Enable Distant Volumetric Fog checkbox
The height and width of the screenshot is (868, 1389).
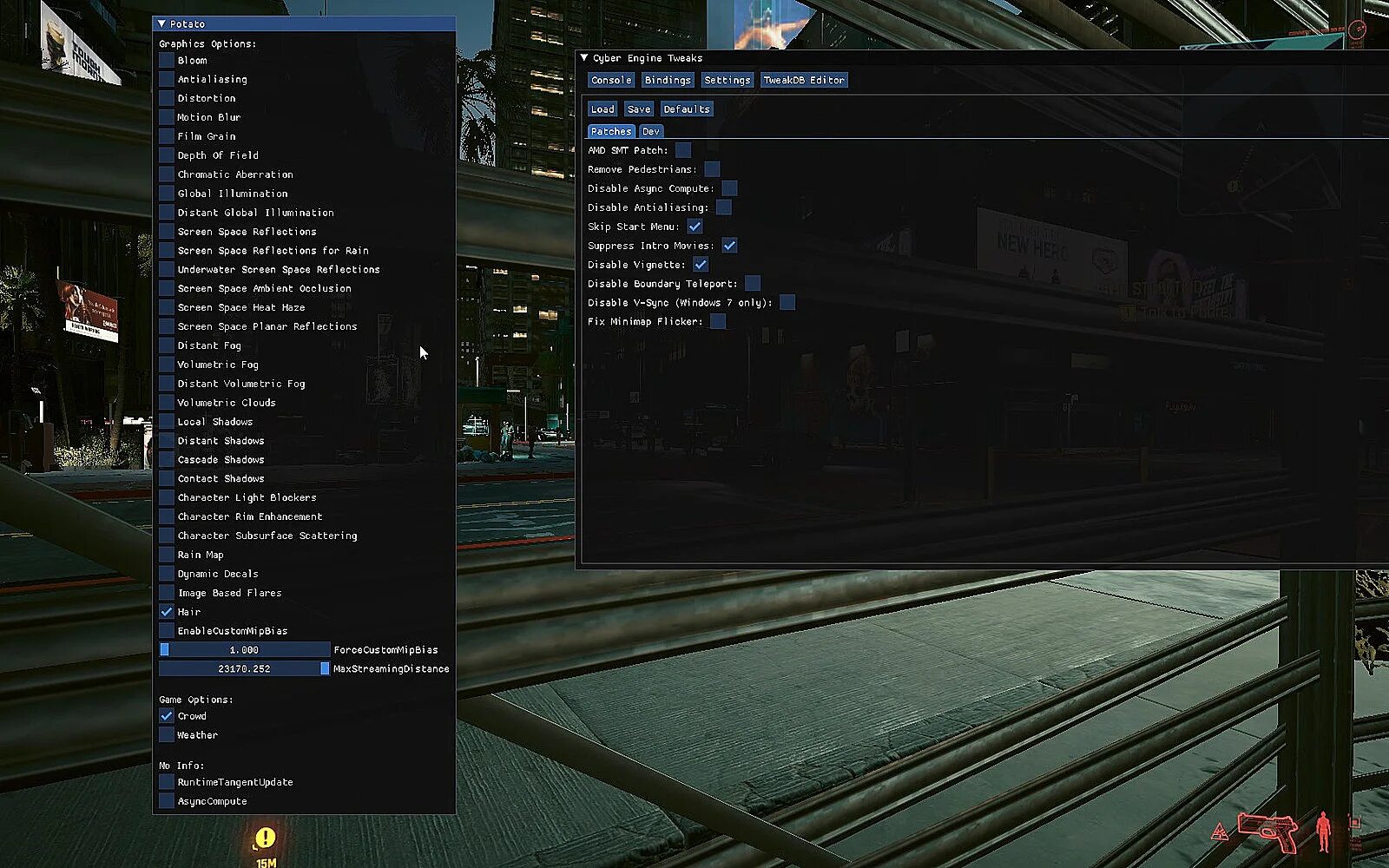pos(167,384)
